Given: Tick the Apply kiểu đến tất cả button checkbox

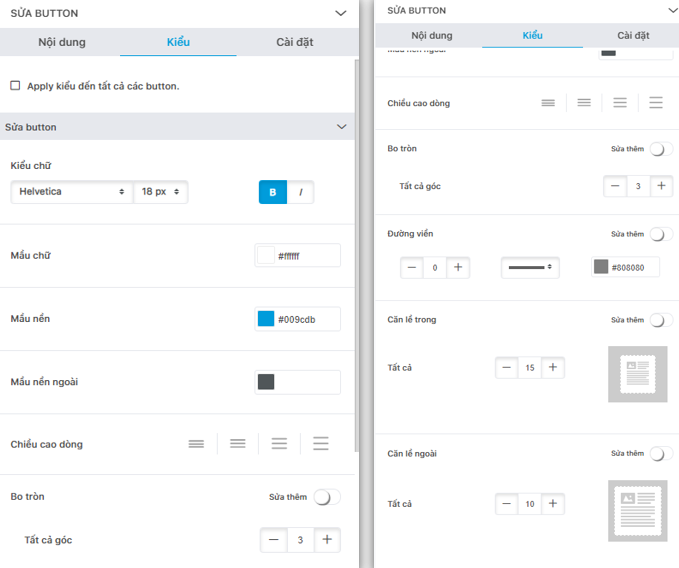Looking at the screenshot, I should (x=15, y=85).
